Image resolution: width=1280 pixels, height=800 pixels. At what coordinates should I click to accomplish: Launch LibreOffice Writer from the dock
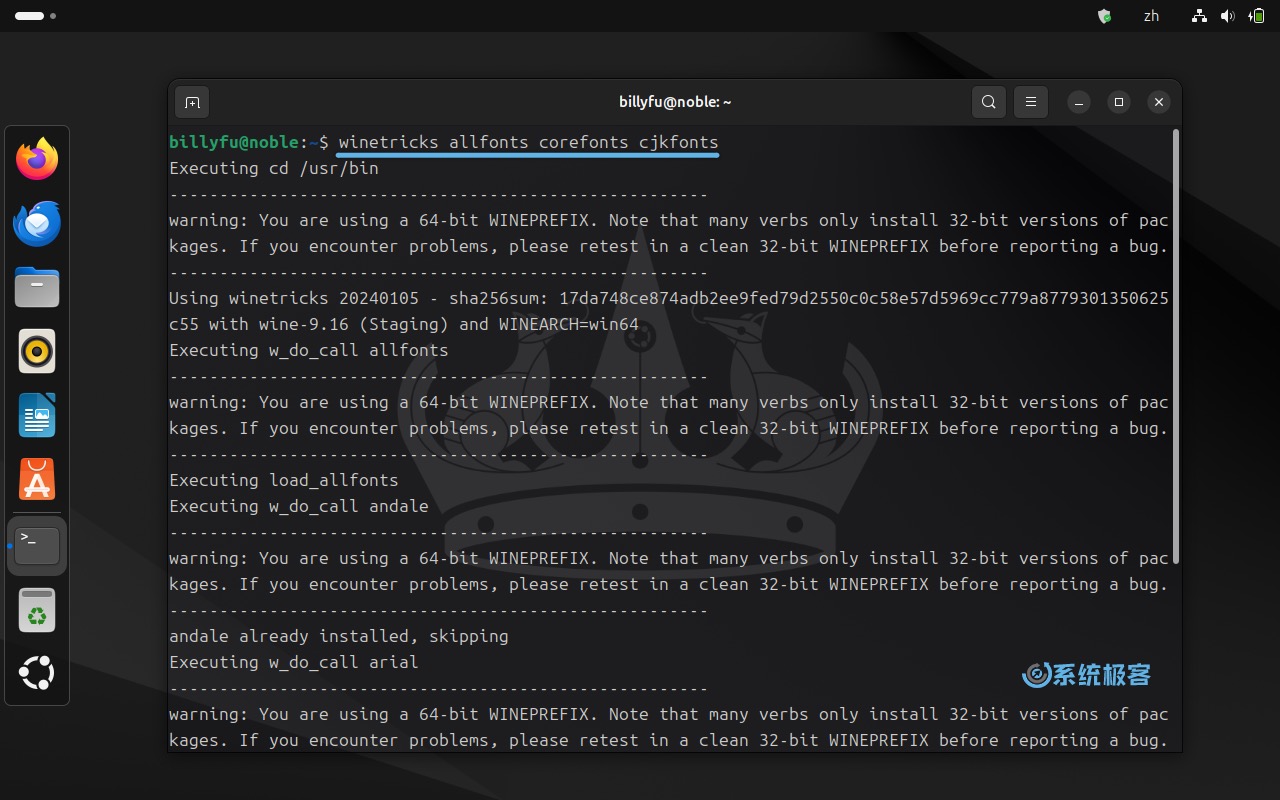point(37,415)
